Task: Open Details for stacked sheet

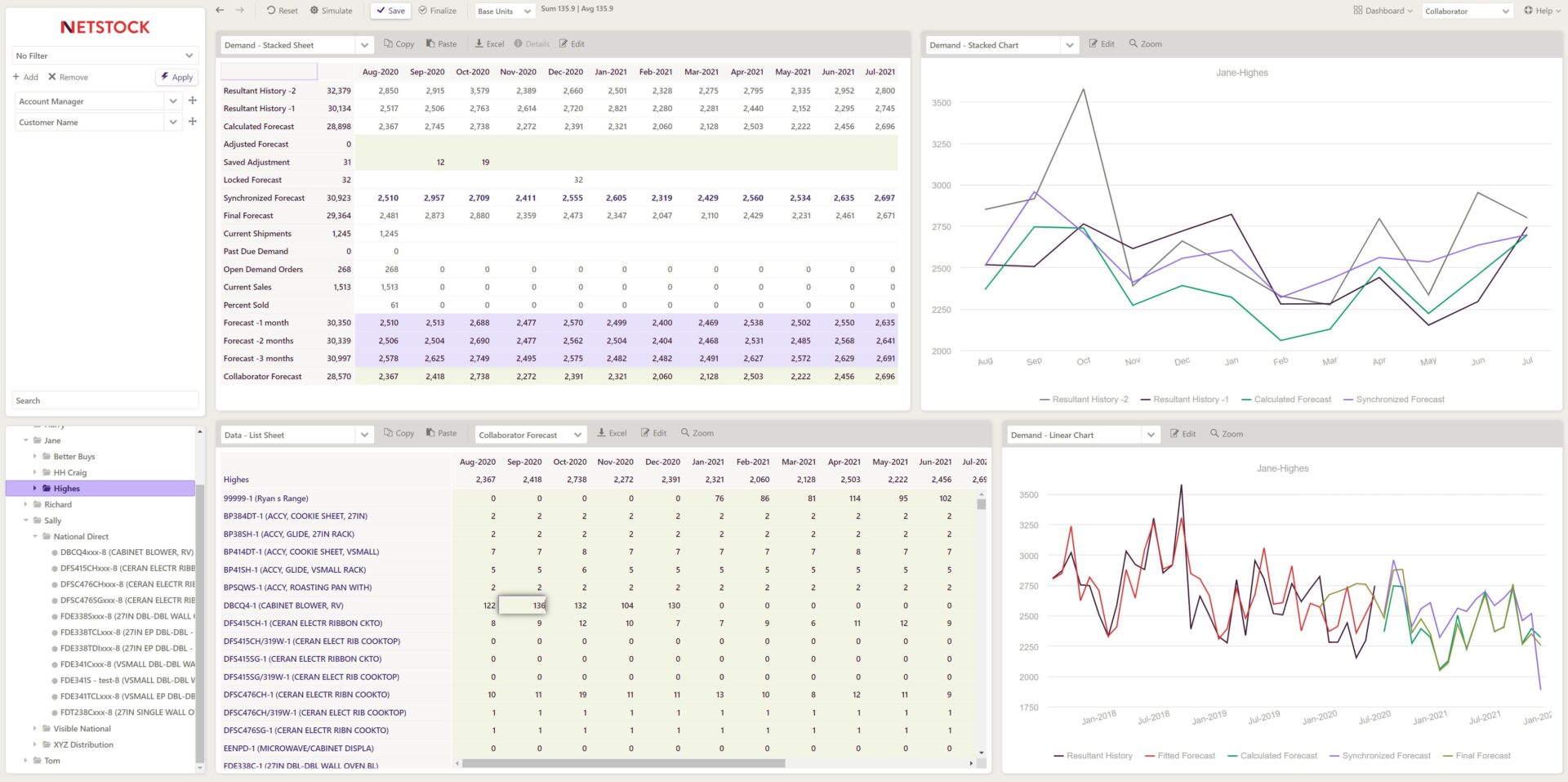Action: pyautogui.click(x=532, y=44)
